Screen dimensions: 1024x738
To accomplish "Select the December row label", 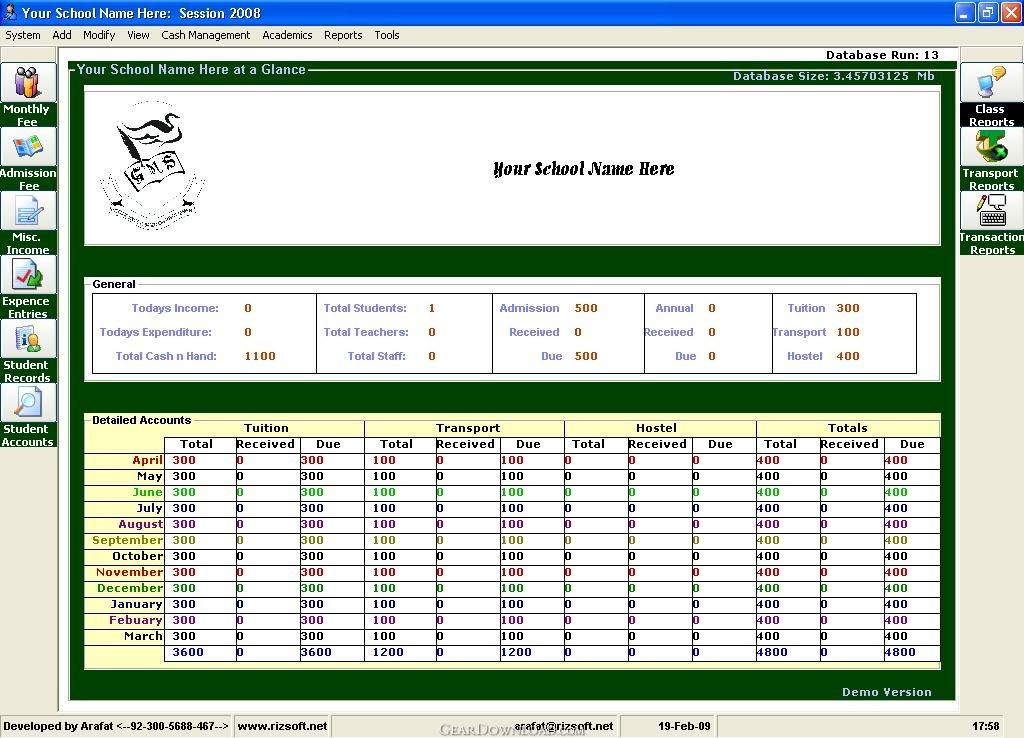I will [130, 588].
